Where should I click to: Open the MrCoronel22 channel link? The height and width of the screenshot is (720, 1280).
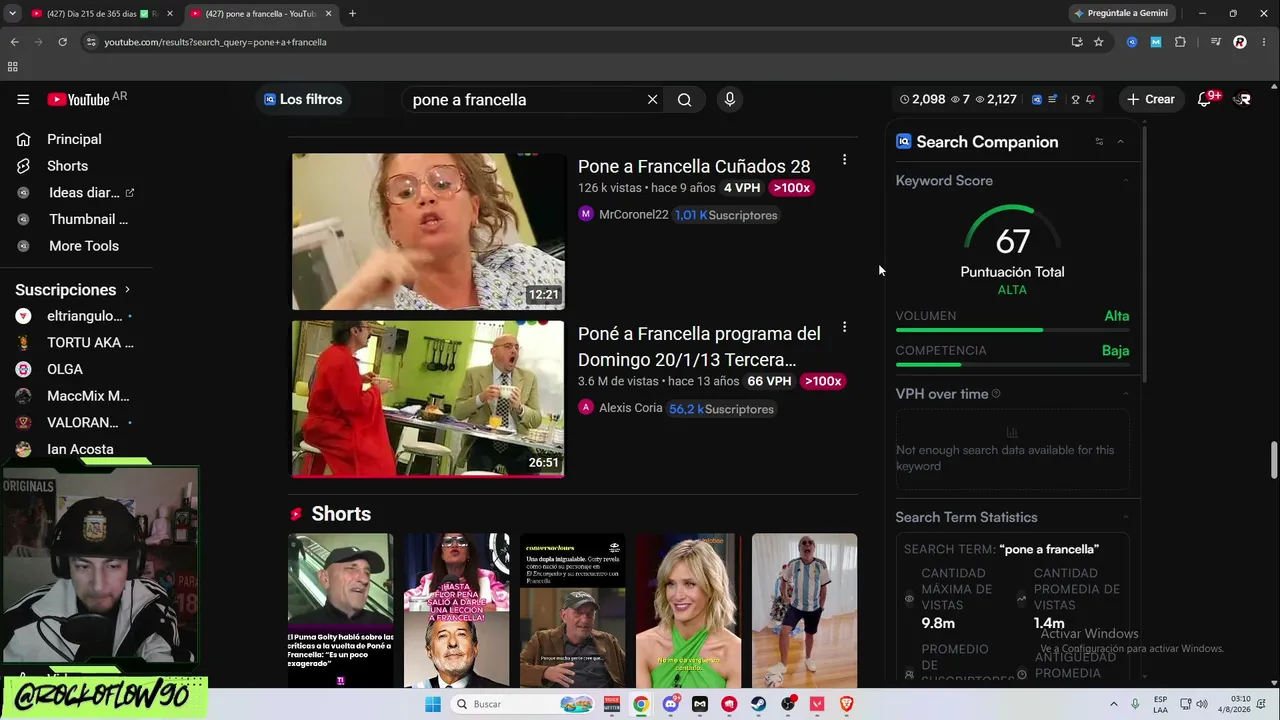tap(633, 215)
